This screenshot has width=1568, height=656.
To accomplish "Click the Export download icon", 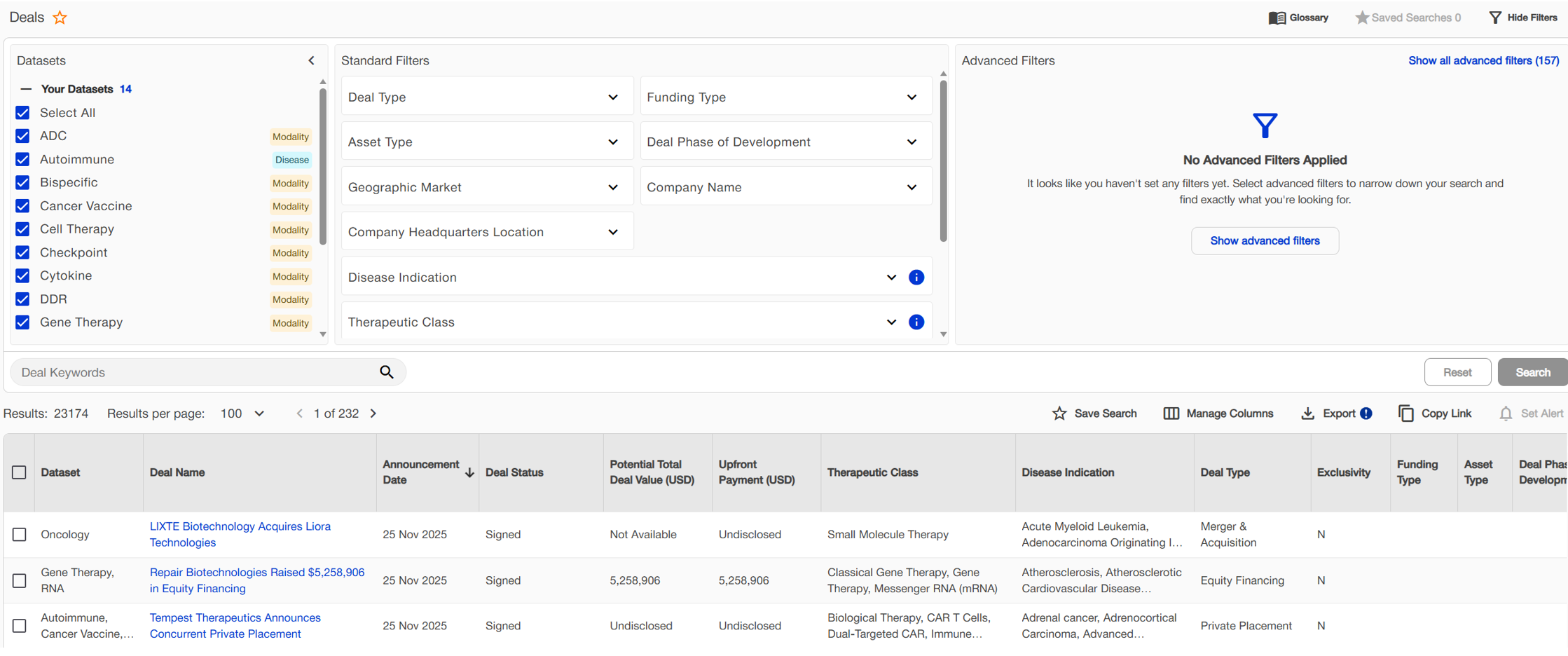I will [x=1307, y=414].
